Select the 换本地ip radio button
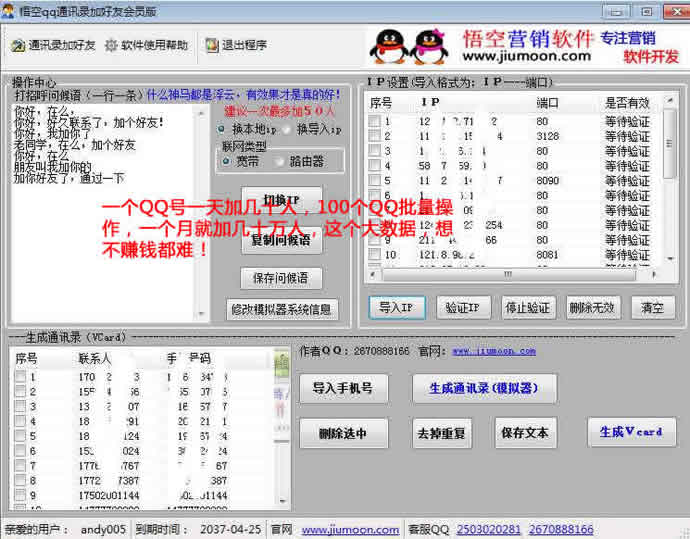 click(221, 129)
